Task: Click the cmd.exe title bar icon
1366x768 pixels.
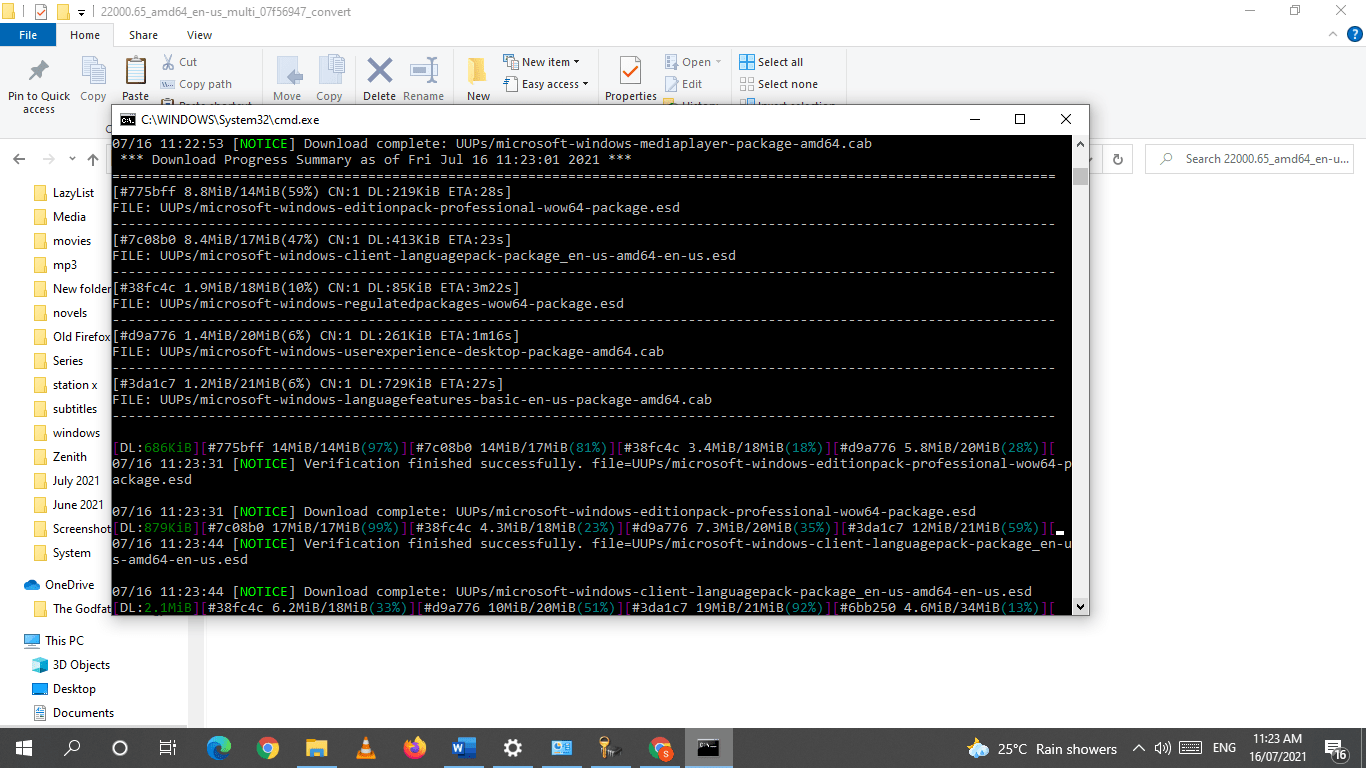Action: (x=127, y=119)
